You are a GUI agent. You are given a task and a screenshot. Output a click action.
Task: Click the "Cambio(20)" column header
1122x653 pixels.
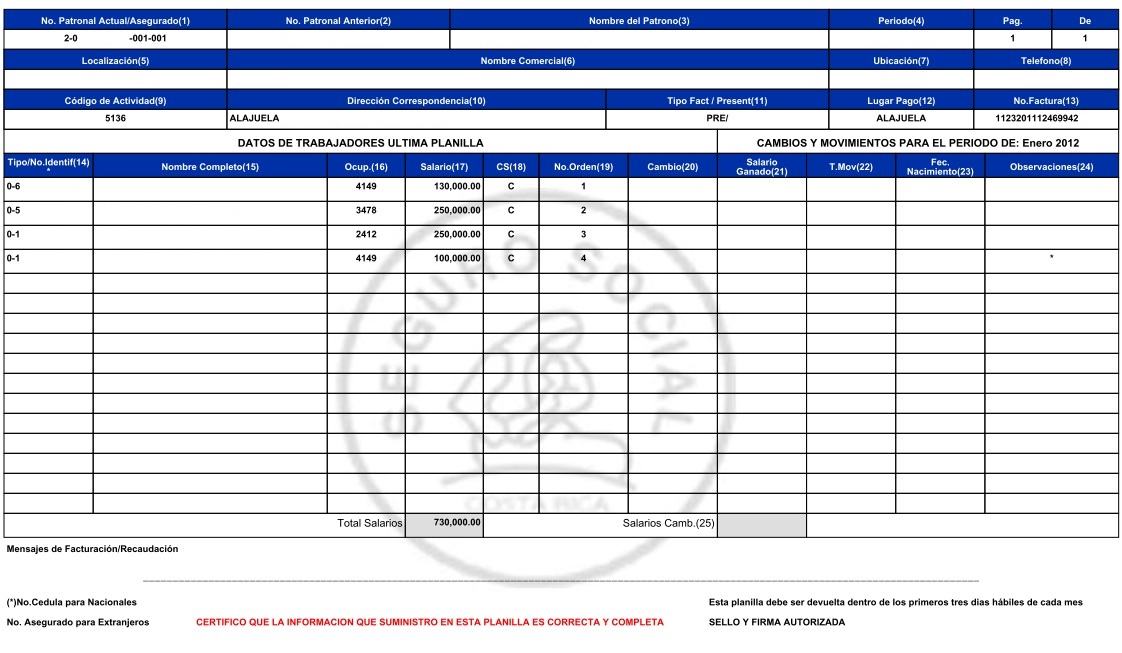tap(673, 167)
